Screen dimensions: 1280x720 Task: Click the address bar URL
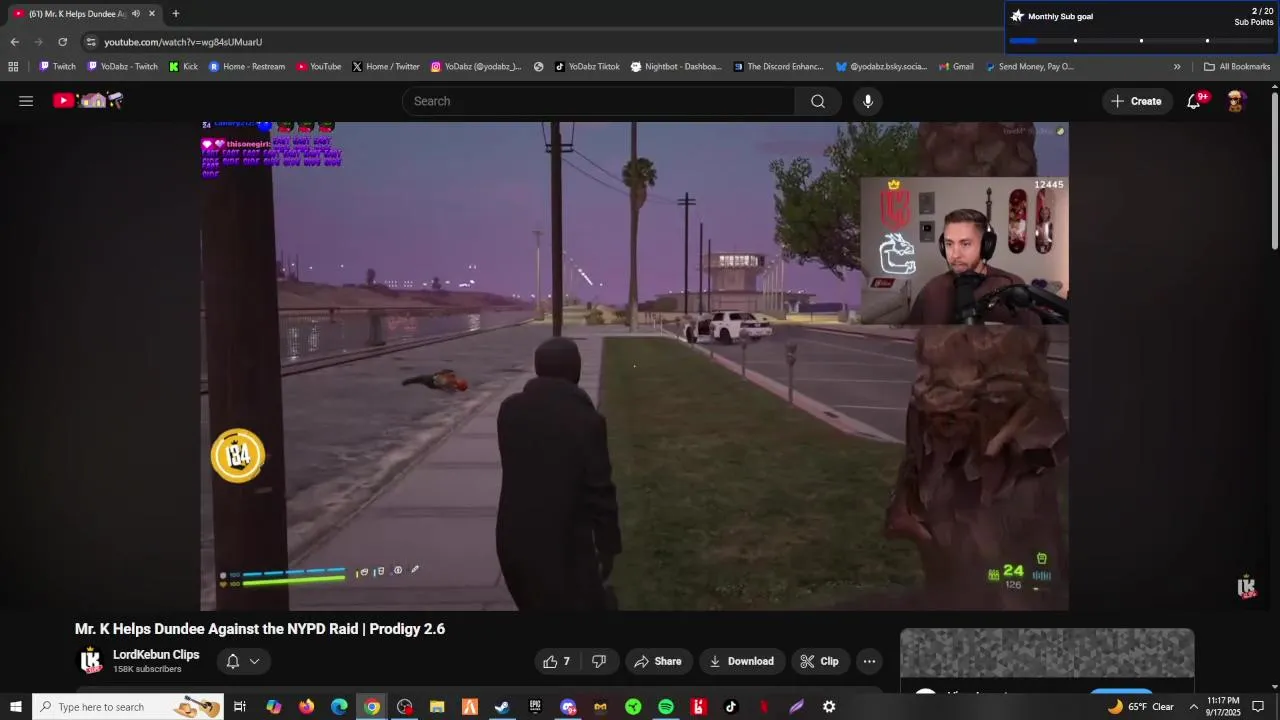(x=183, y=42)
